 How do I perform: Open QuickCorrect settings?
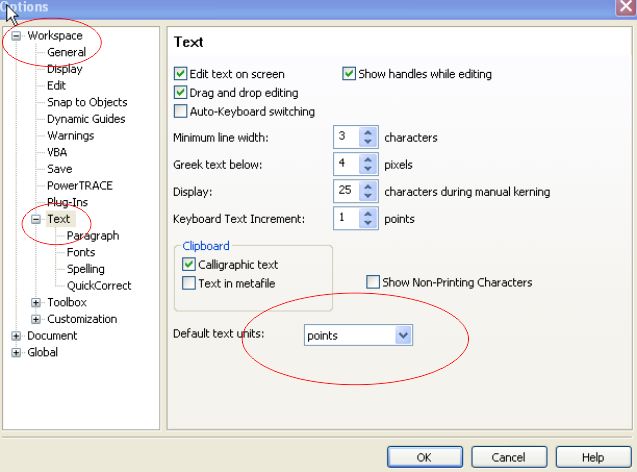pos(99,286)
